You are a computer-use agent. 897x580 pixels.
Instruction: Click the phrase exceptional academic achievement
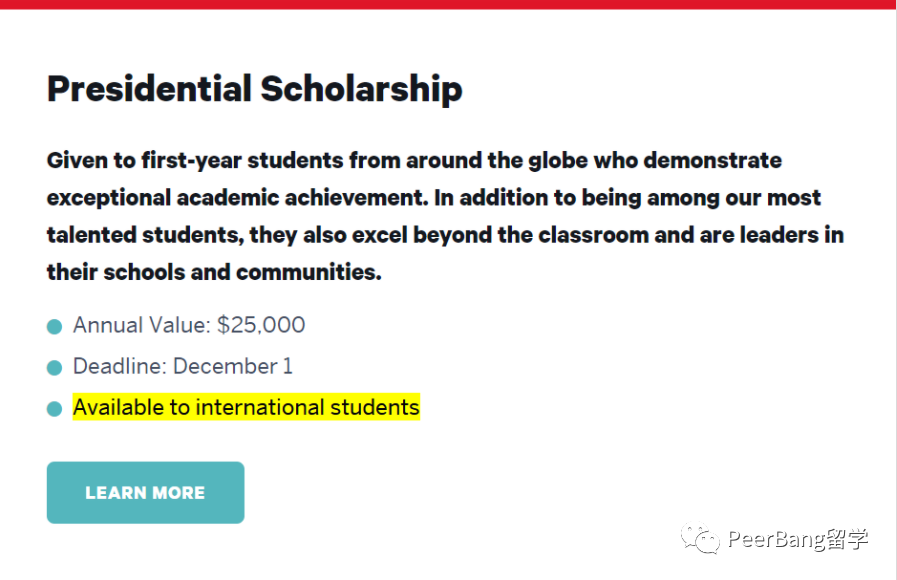pos(237,198)
